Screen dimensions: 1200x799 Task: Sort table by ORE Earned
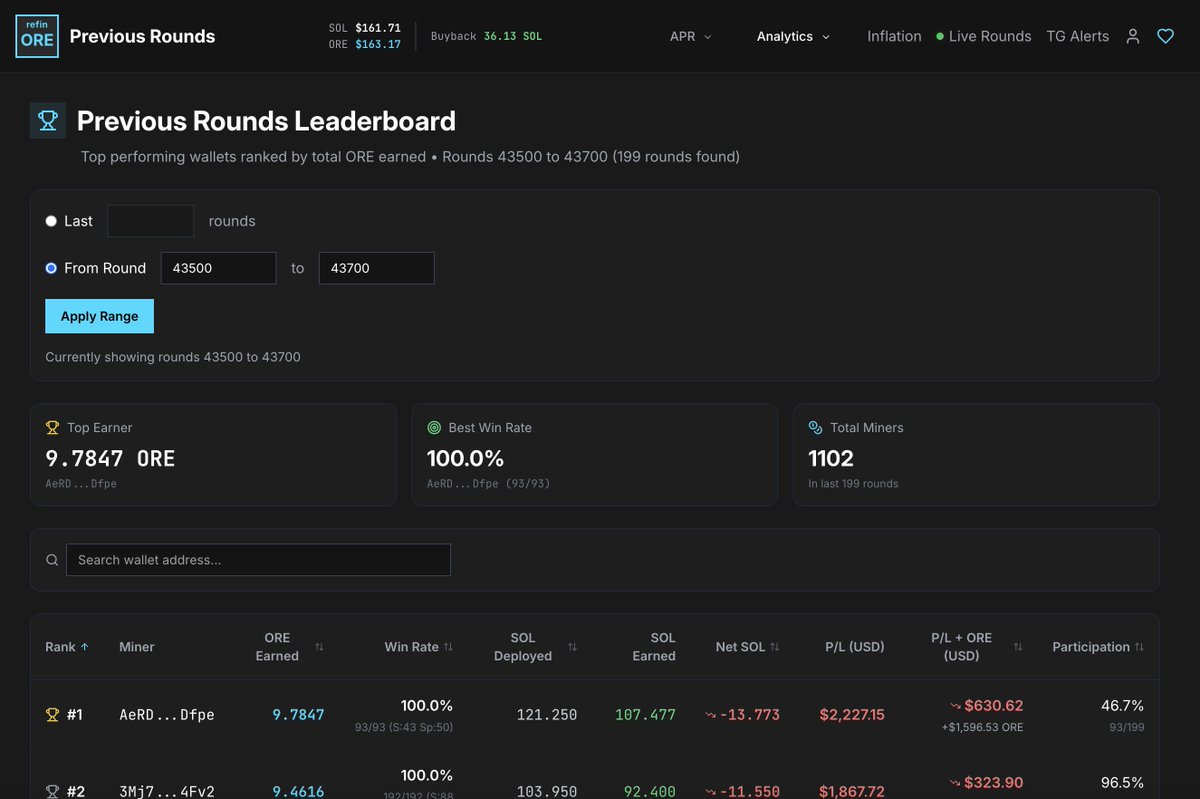click(319, 647)
